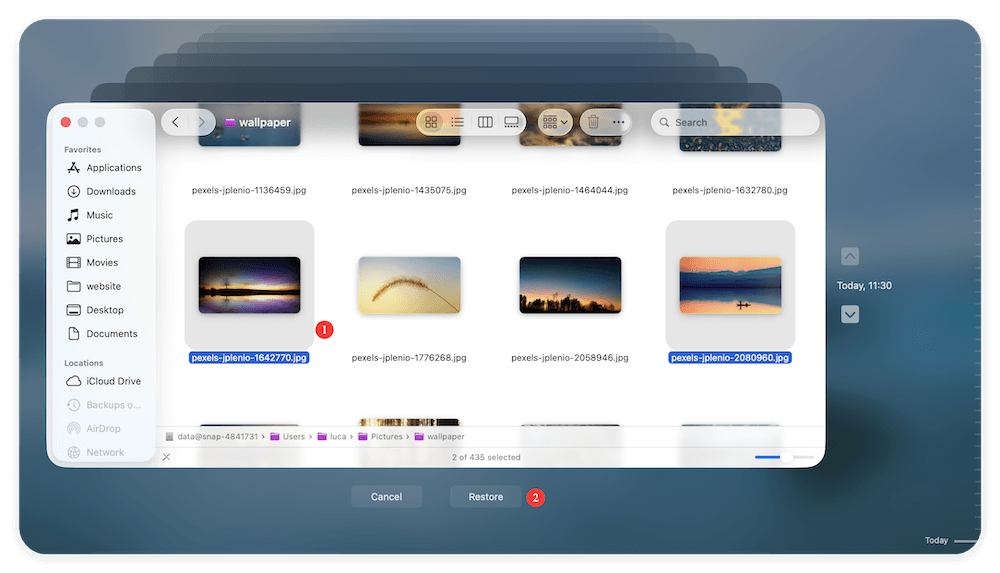Open Downloads in sidebar
Screen dimensions: 1000x573
pos(102,191)
